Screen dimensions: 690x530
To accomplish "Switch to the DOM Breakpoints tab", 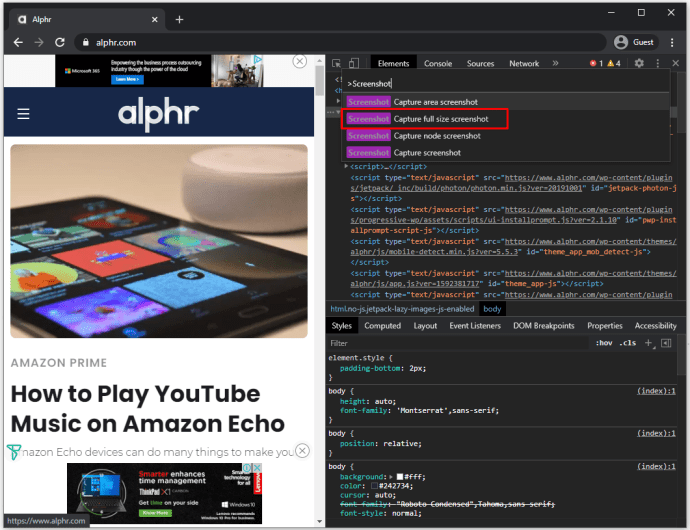I will [x=543, y=326].
